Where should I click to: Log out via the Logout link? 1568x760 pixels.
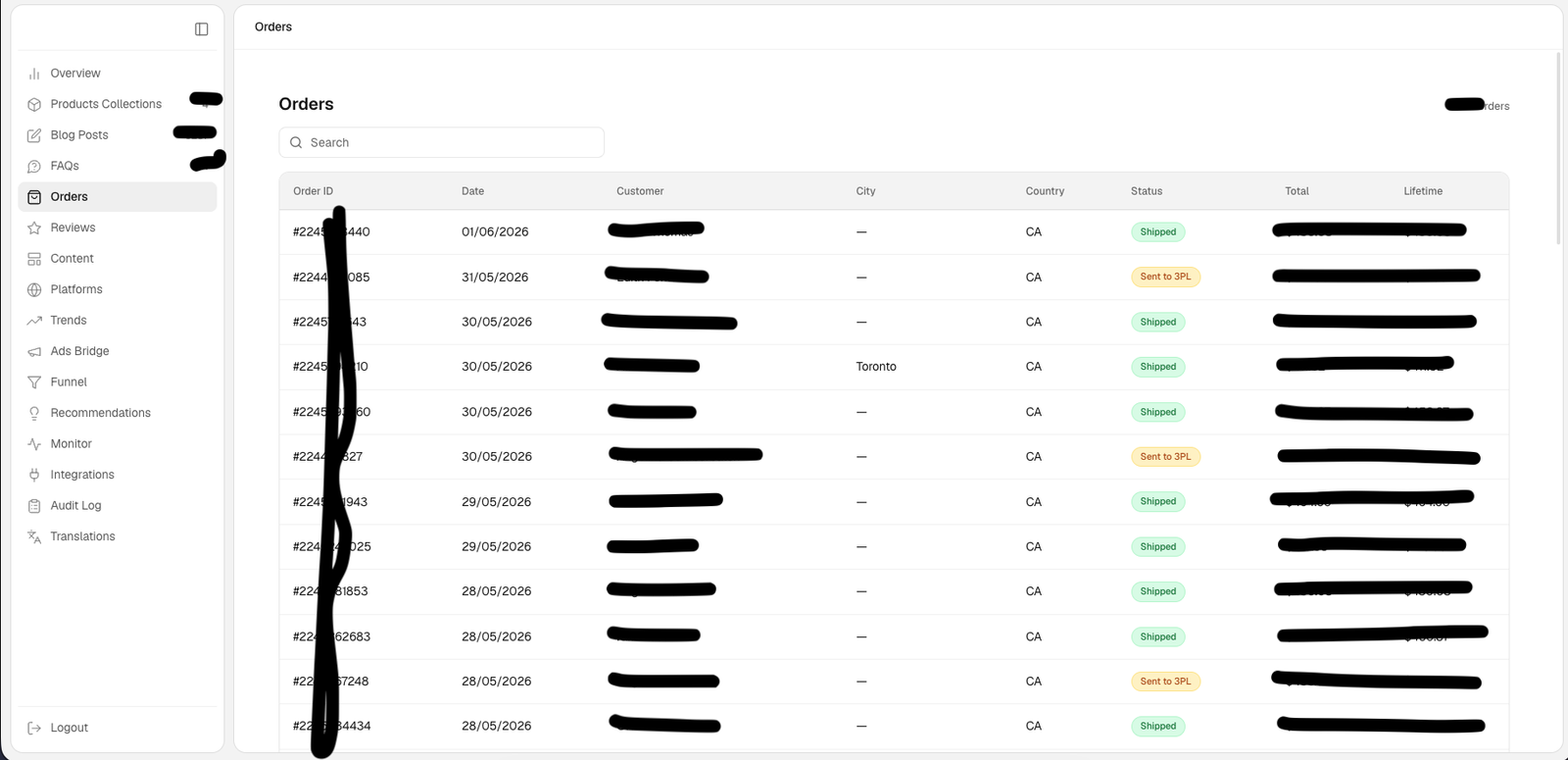(x=118, y=728)
